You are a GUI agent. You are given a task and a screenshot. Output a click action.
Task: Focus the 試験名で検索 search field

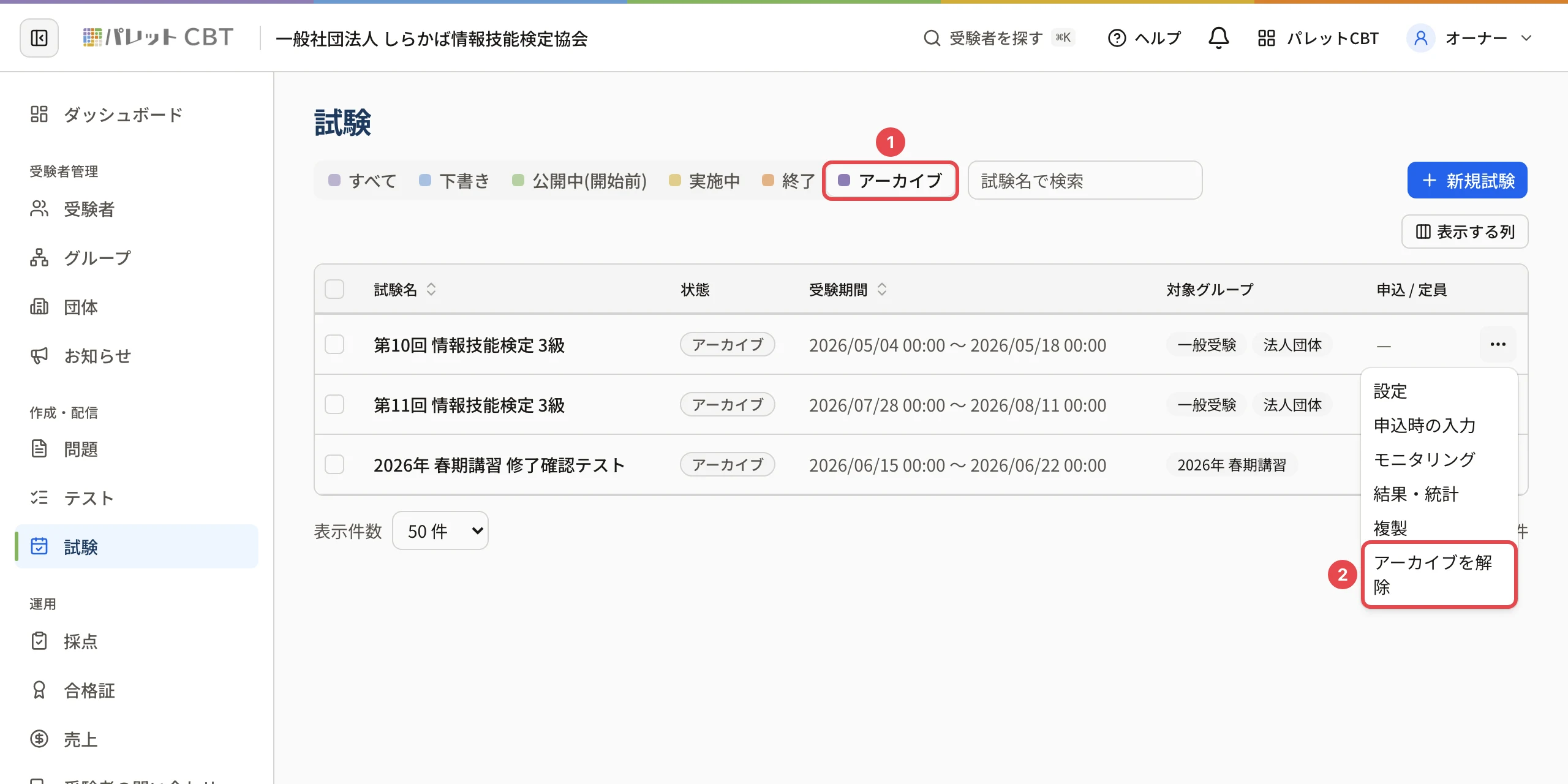(1085, 181)
